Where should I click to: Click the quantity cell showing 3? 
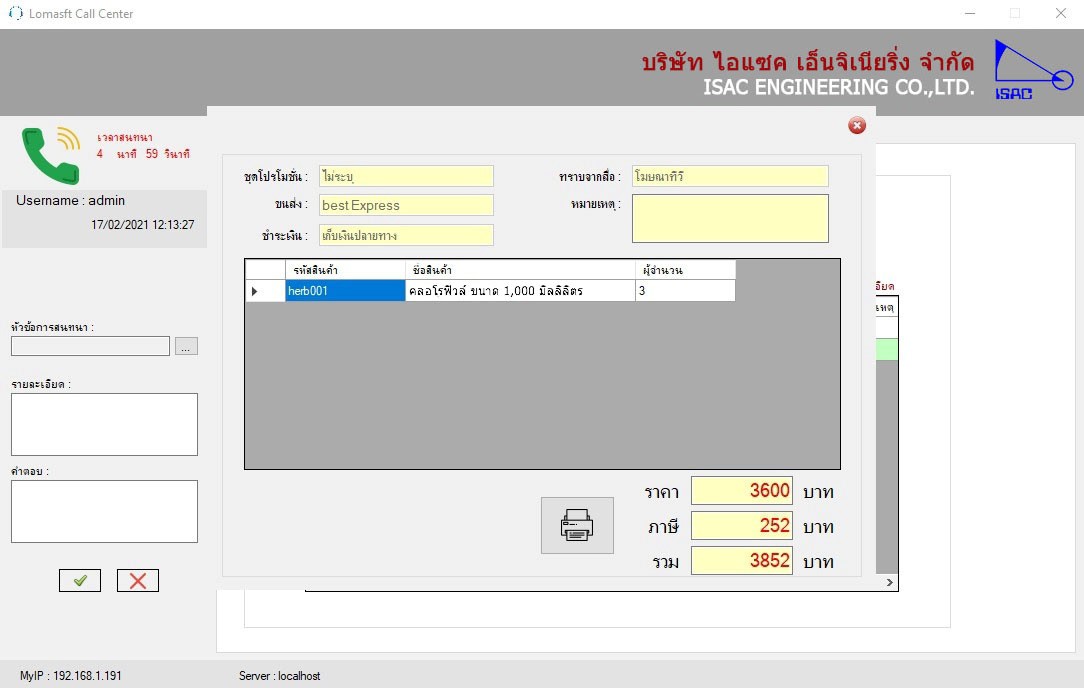(x=685, y=291)
